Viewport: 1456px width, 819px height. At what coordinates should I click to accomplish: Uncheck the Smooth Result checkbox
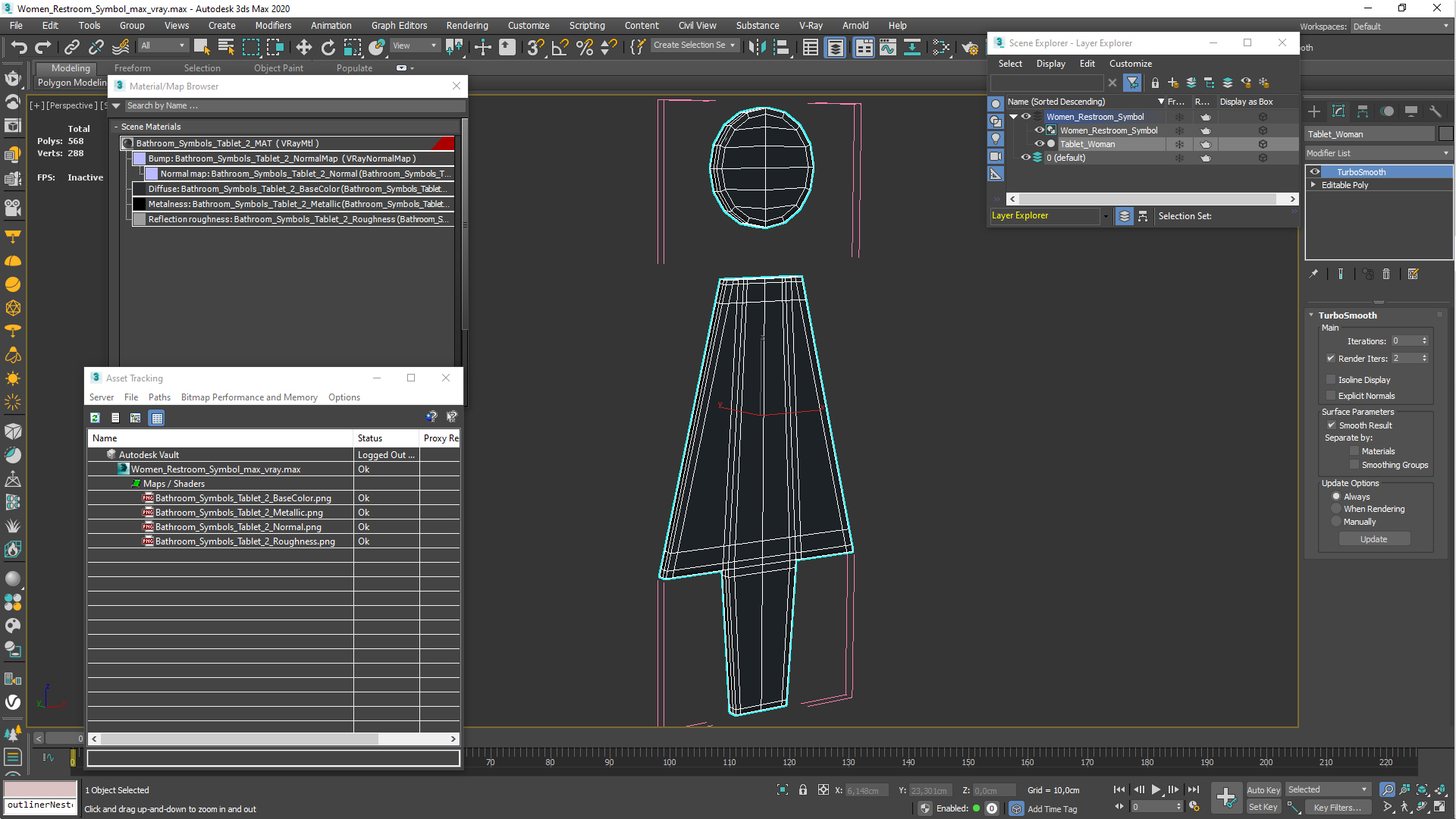click(x=1332, y=425)
